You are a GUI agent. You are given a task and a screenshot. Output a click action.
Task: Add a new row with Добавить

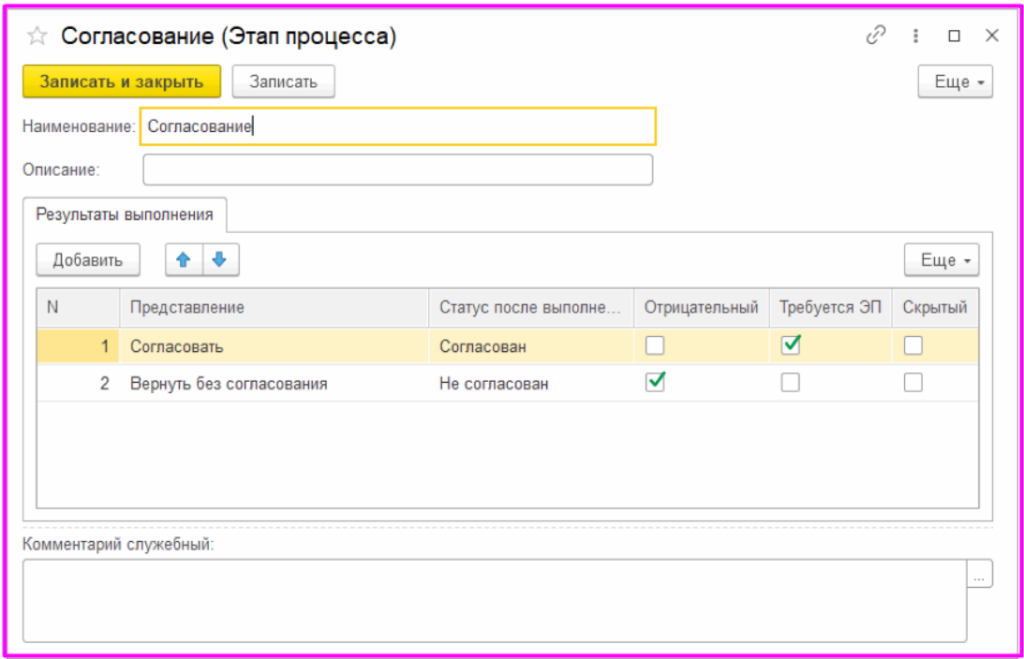tap(88, 260)
